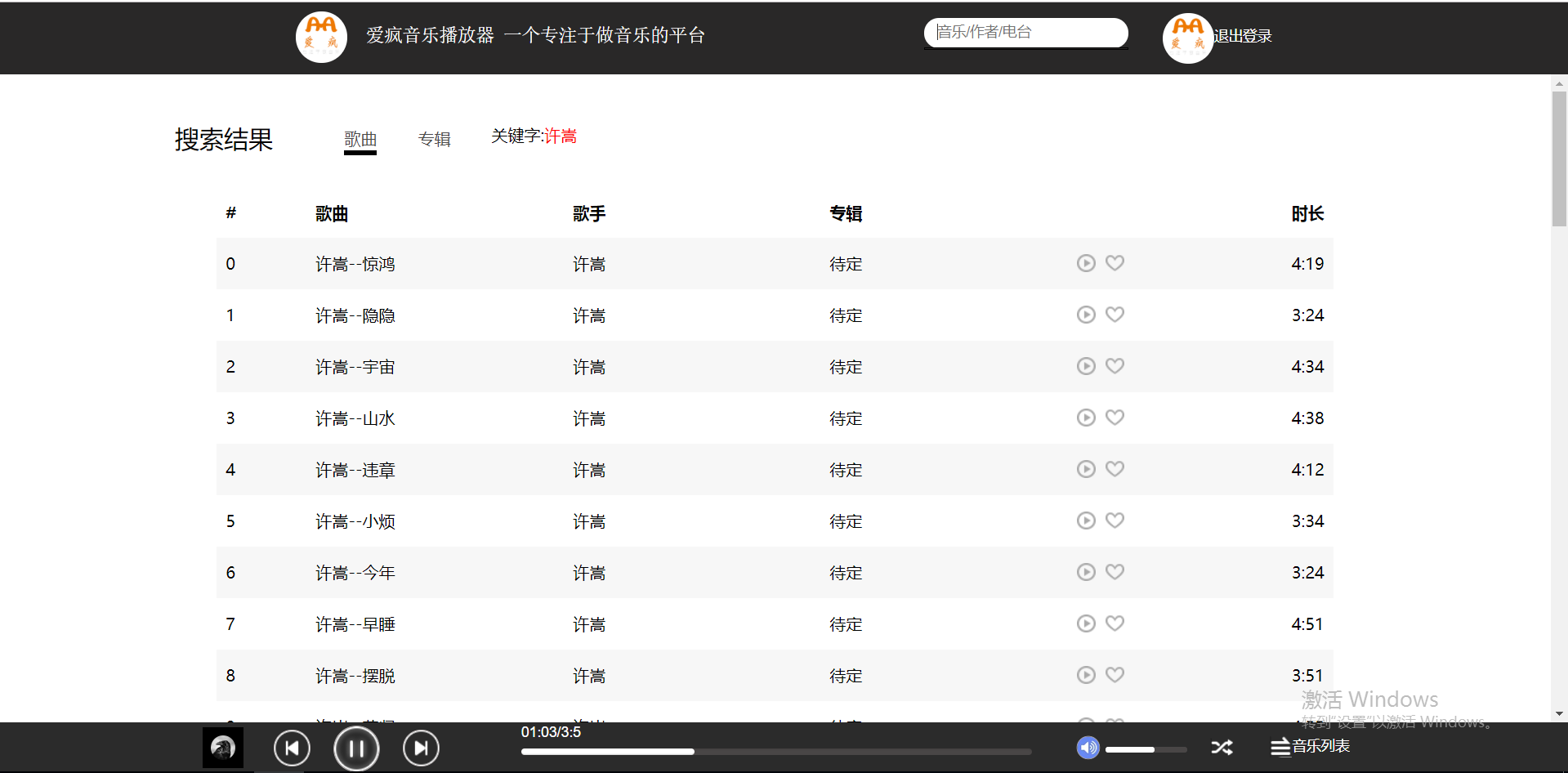Screen dimensions: 1568x773
Task: Favorite the song 许嵩--惊鸿 with heart icon
Action: [x=1115, y=263]
